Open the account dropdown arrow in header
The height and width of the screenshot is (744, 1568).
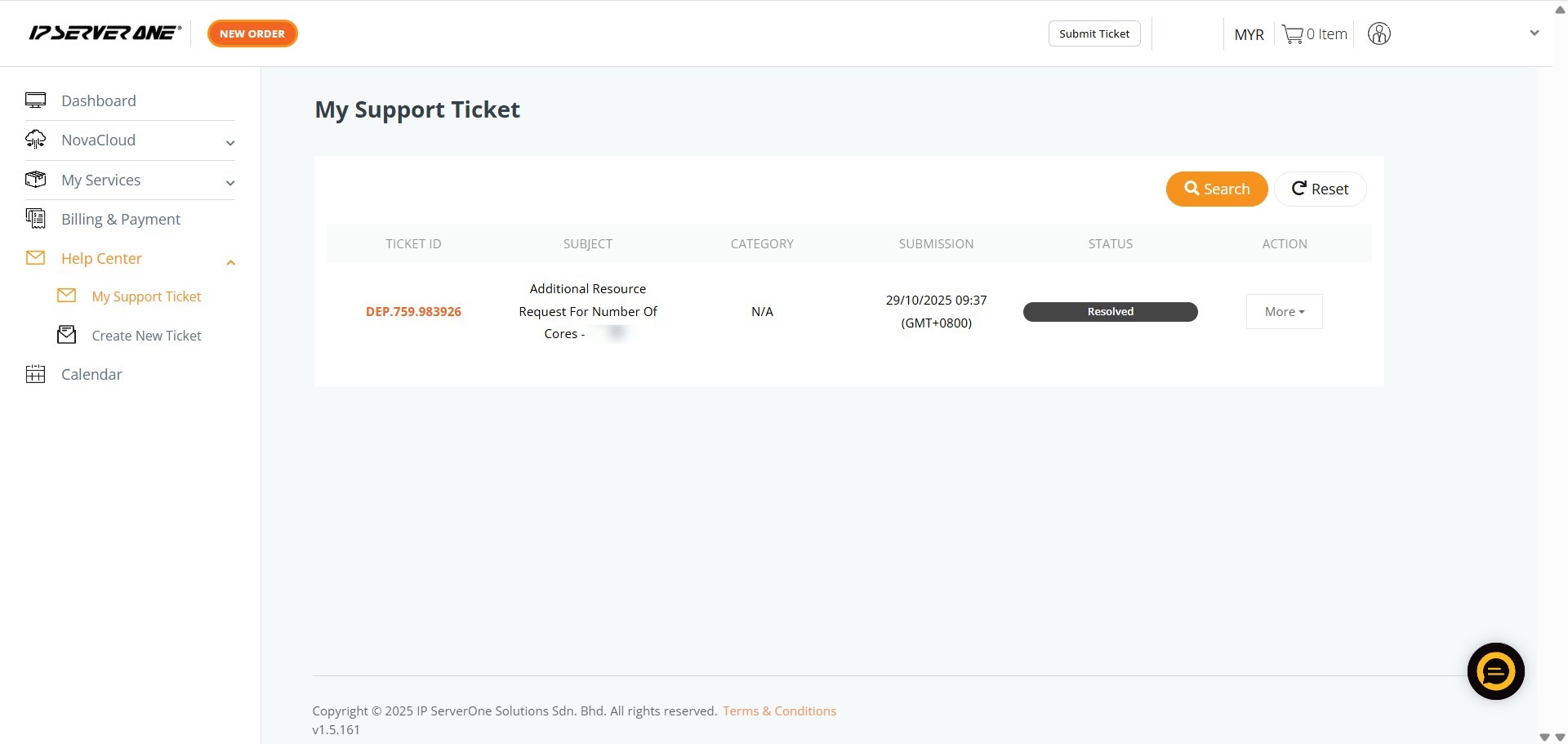click(x=1534, y=33)
